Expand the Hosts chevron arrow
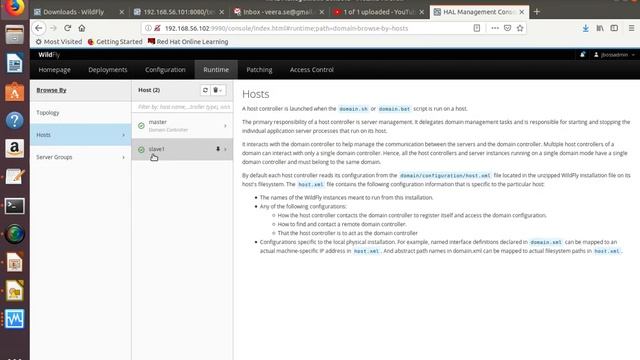640x360 pixels. [x=124, y=135]
